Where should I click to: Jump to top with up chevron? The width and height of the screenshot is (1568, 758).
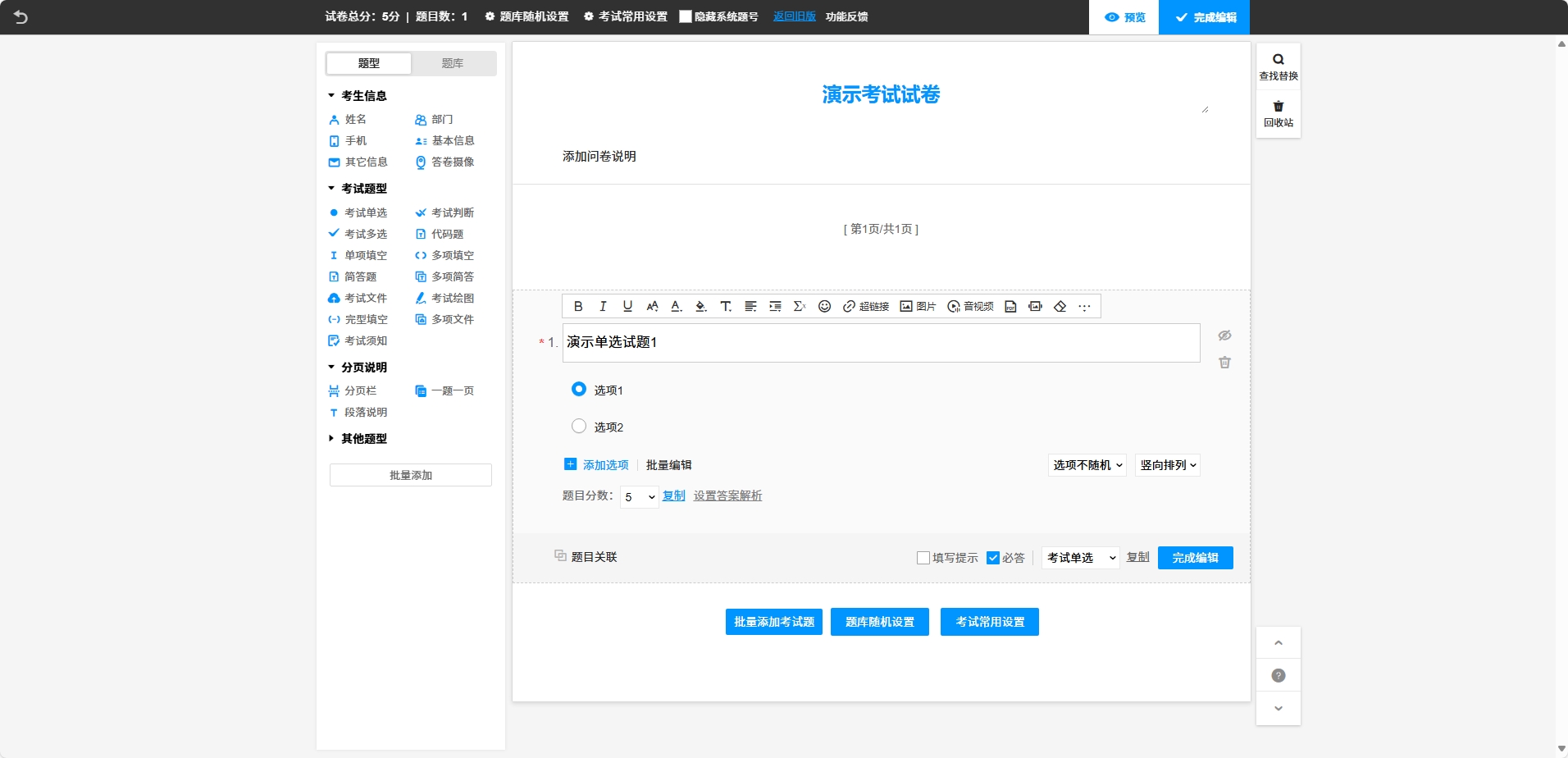1279,642
